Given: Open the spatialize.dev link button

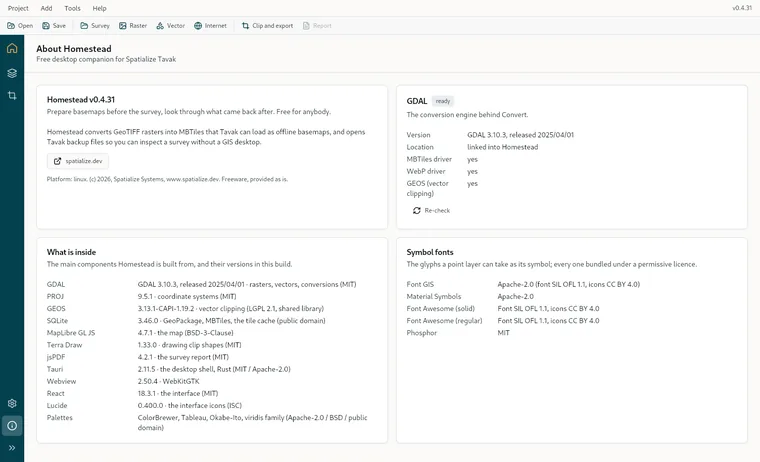Looking at the screenshot, I should point(78,161).
